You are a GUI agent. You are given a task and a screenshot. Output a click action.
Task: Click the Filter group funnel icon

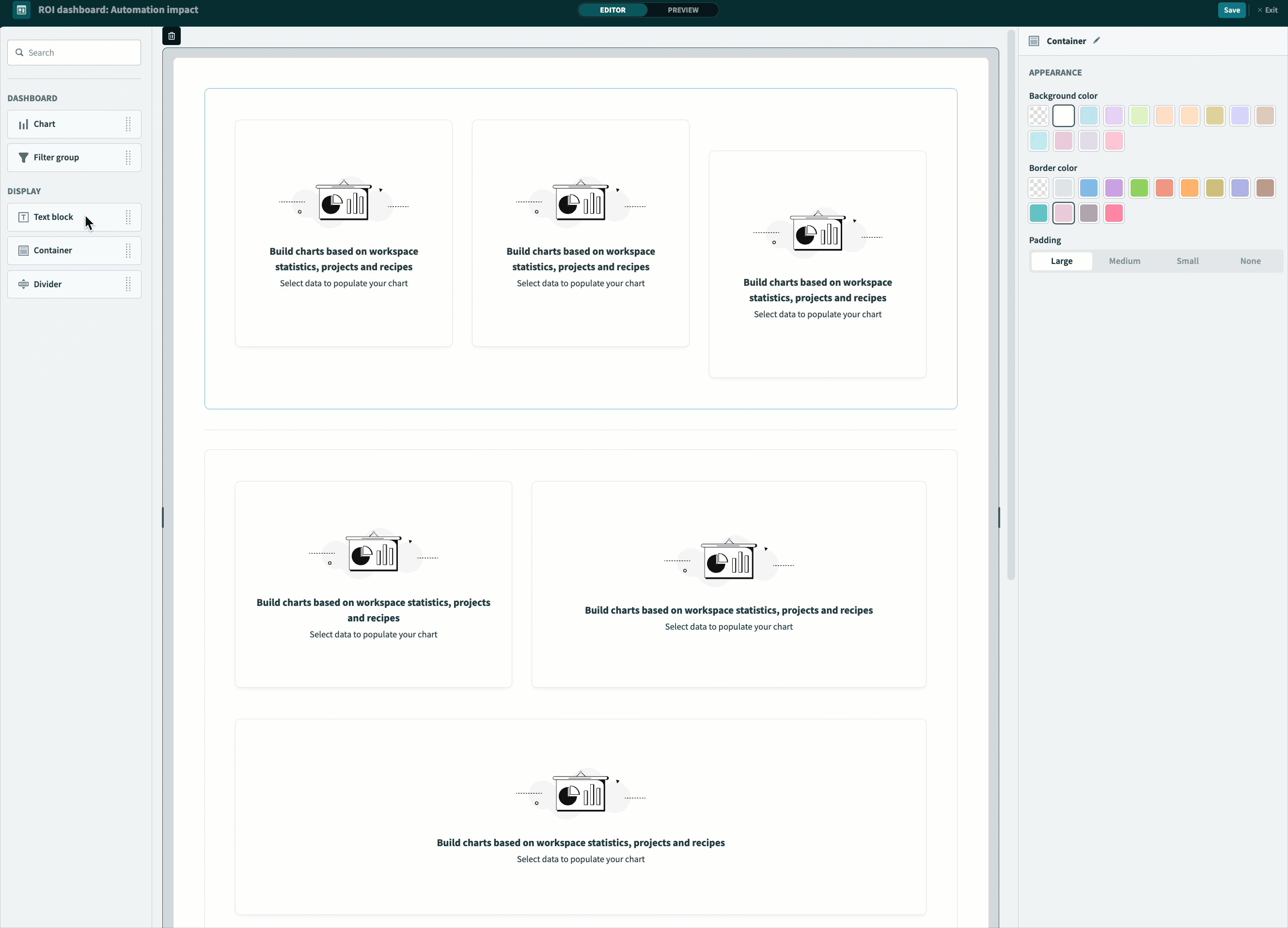tap(23, 158)
